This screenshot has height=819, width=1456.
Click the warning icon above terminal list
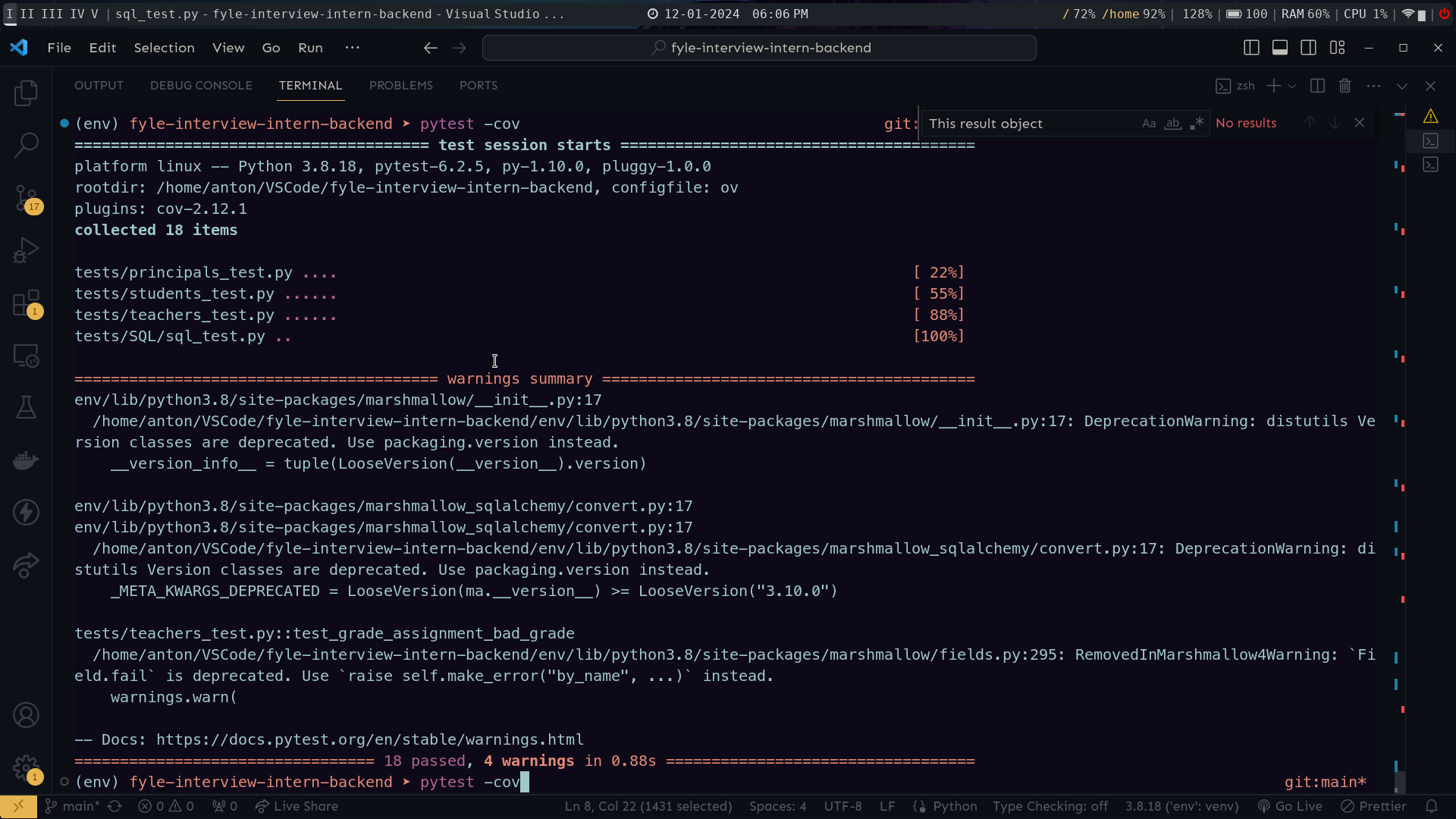(1431, 116)
